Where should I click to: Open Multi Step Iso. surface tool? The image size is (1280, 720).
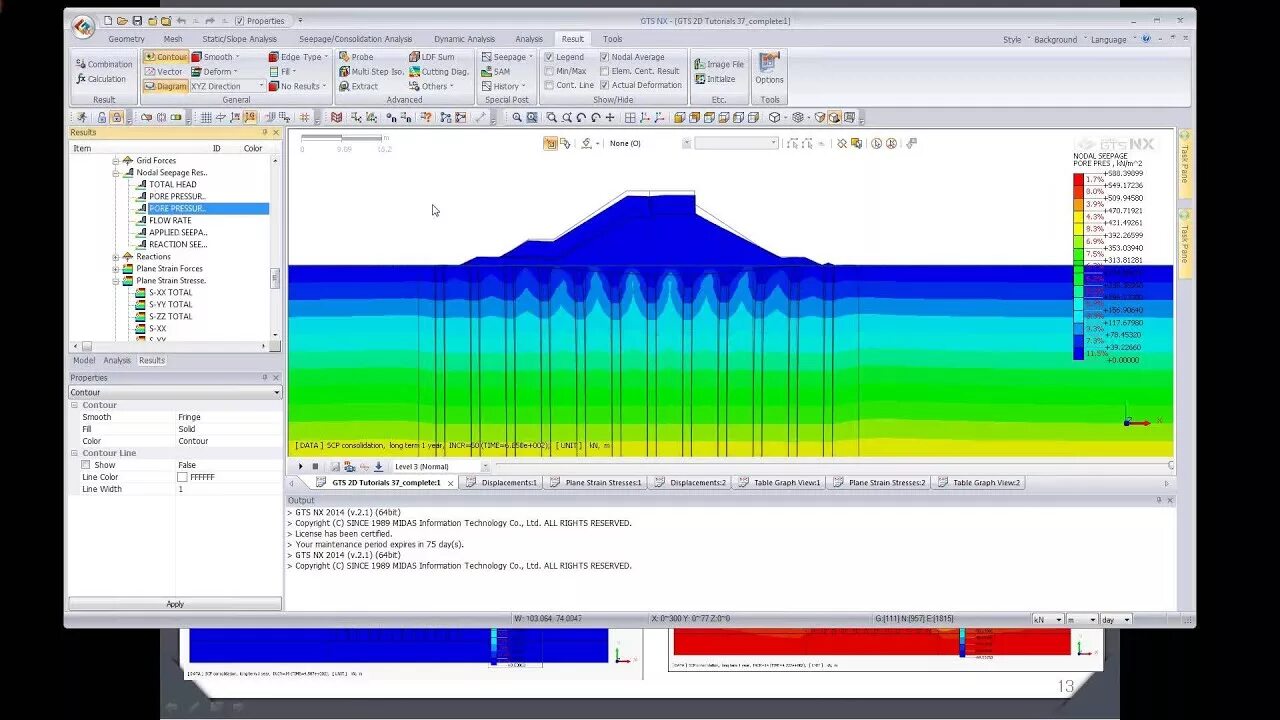pos(371,72)
